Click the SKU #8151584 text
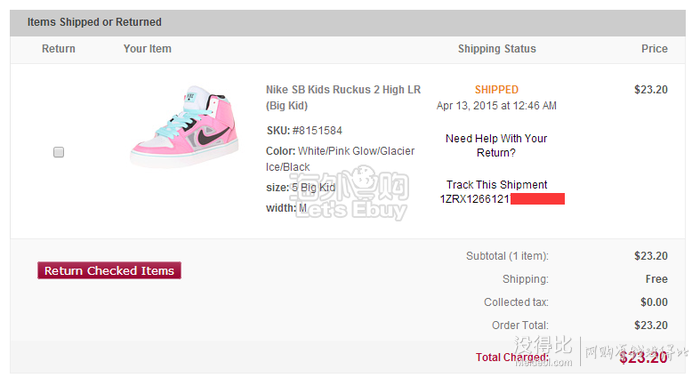The width and height of the screenshot is (700, 386). tap(304, 131)
